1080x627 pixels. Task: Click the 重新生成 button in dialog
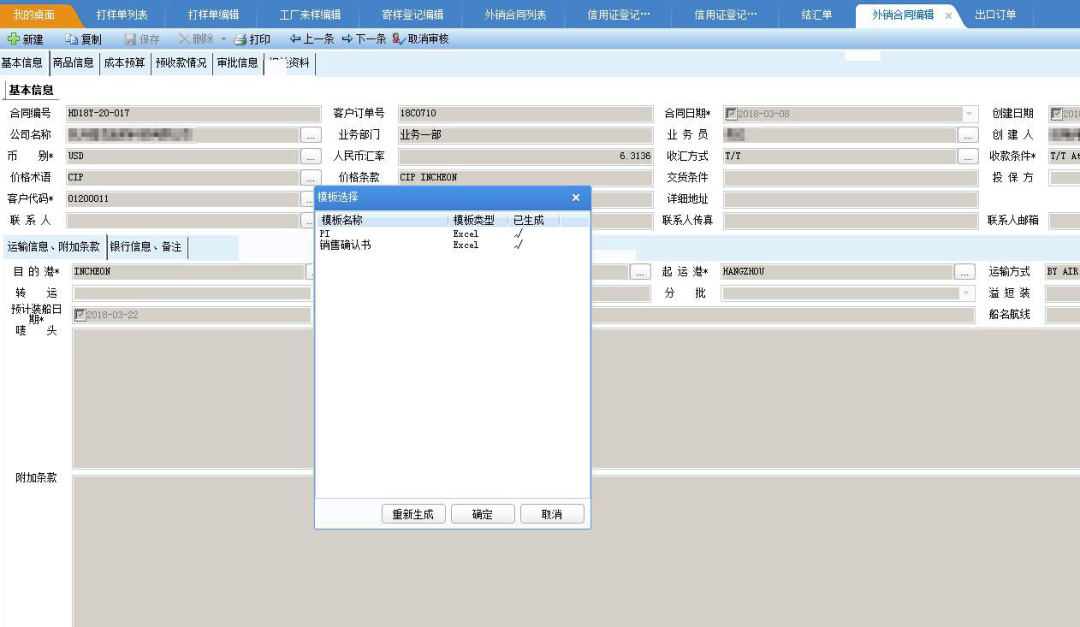tap(413, 514)
